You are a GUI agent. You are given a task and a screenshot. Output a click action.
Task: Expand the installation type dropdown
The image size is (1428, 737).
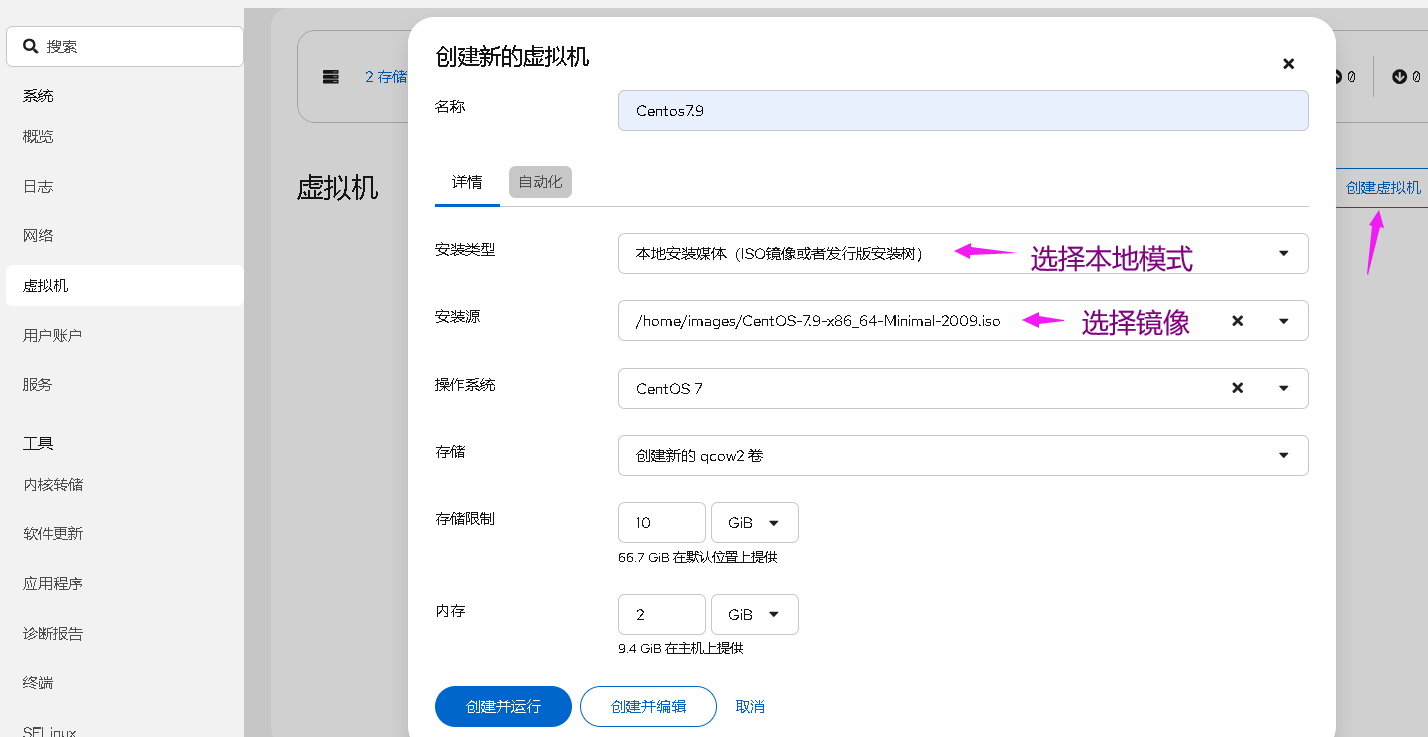[x=1283, y=253]
